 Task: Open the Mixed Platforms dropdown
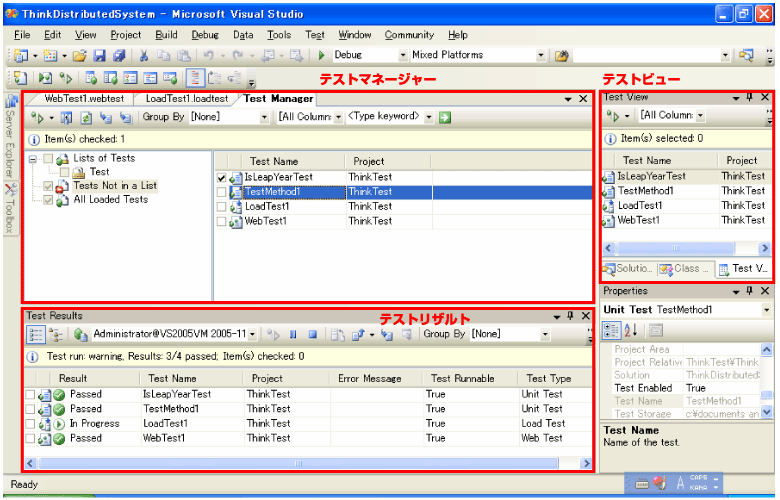pos(541,55)
